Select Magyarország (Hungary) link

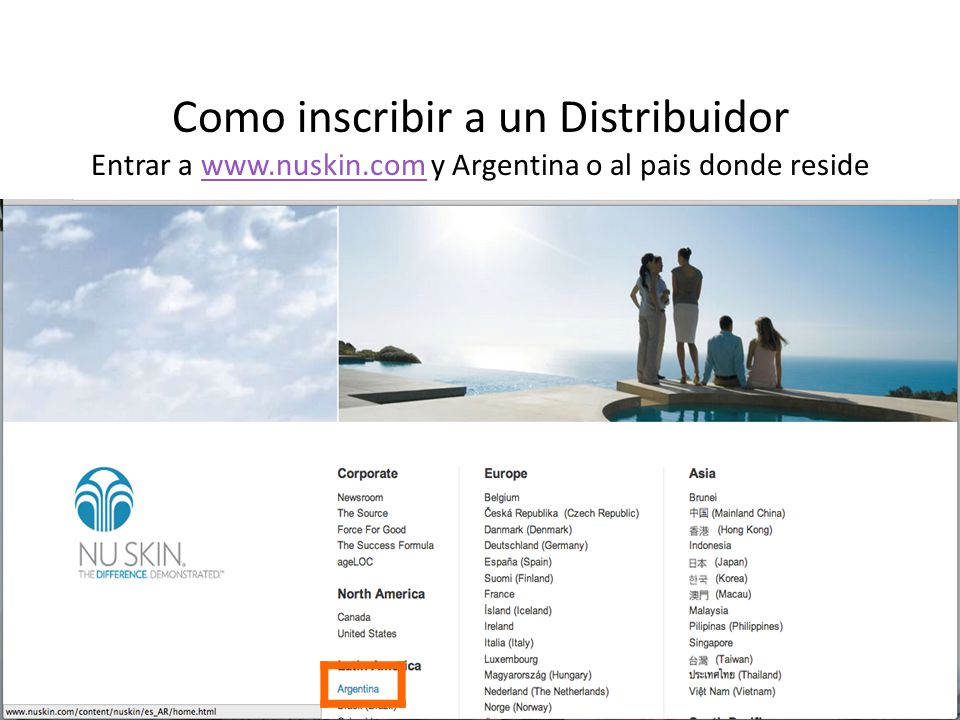tap(538, 675)
